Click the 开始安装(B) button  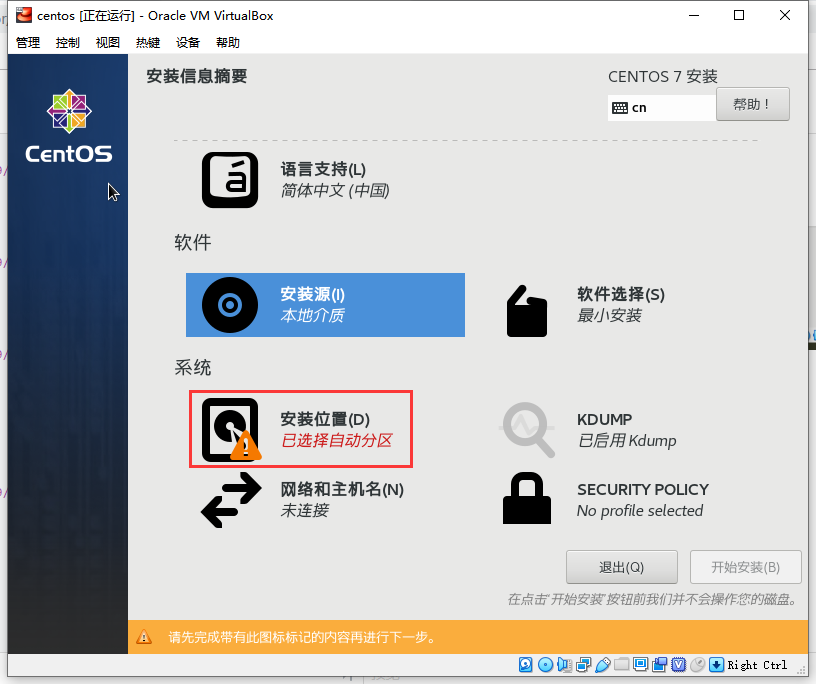(x=745, y=567)
